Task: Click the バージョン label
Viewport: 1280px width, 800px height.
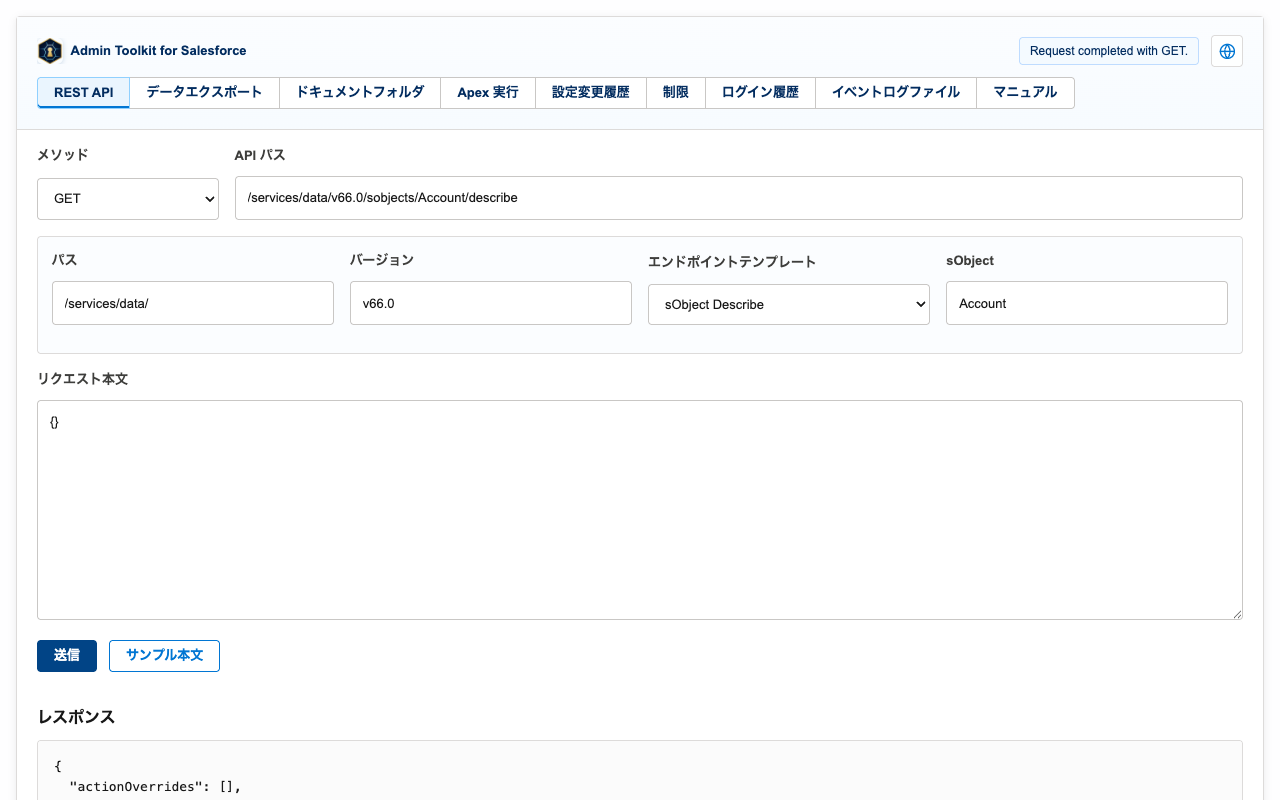Action: 382,260
